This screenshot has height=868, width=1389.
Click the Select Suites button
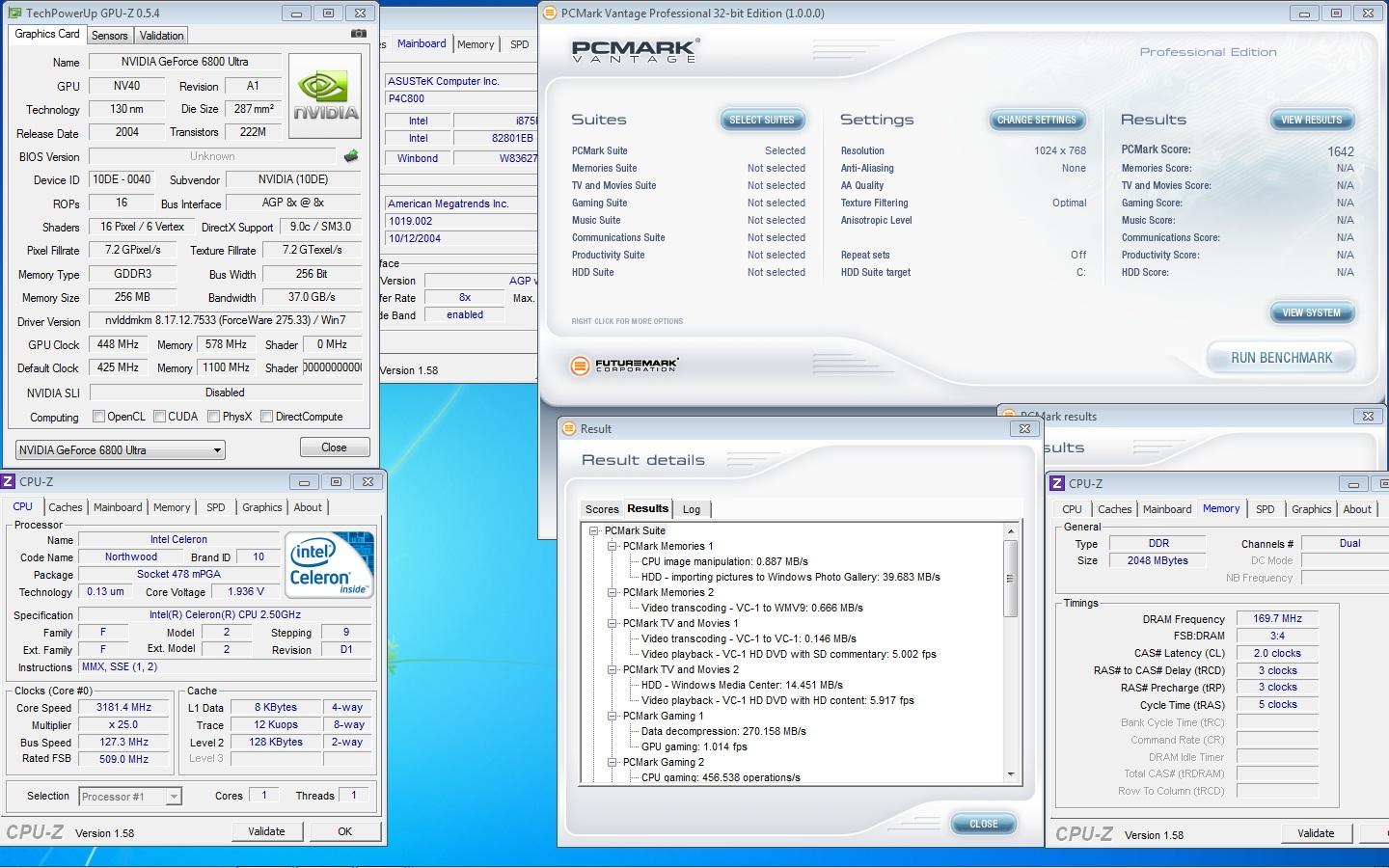(762, 120)
